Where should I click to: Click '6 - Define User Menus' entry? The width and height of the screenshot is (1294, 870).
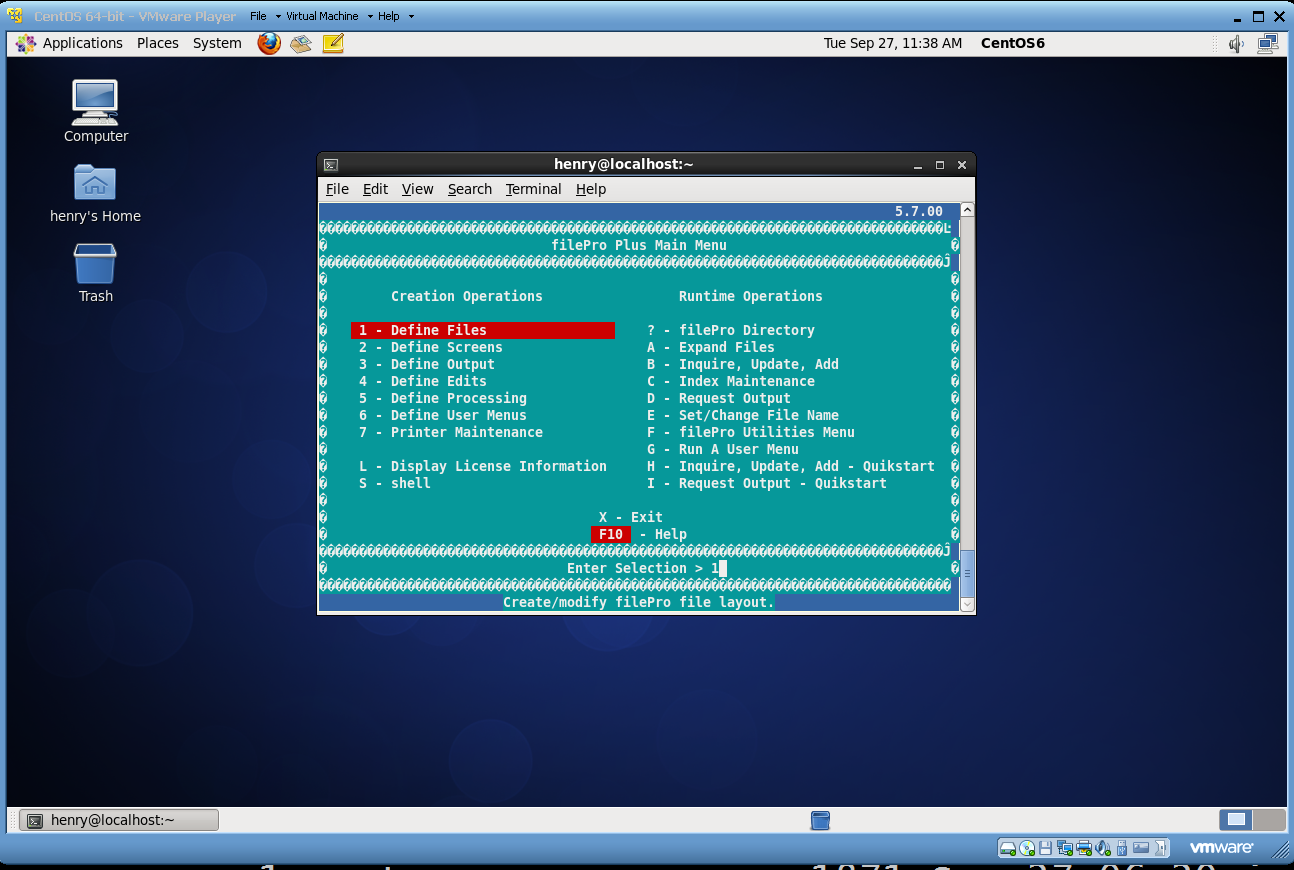pos(443,415)
